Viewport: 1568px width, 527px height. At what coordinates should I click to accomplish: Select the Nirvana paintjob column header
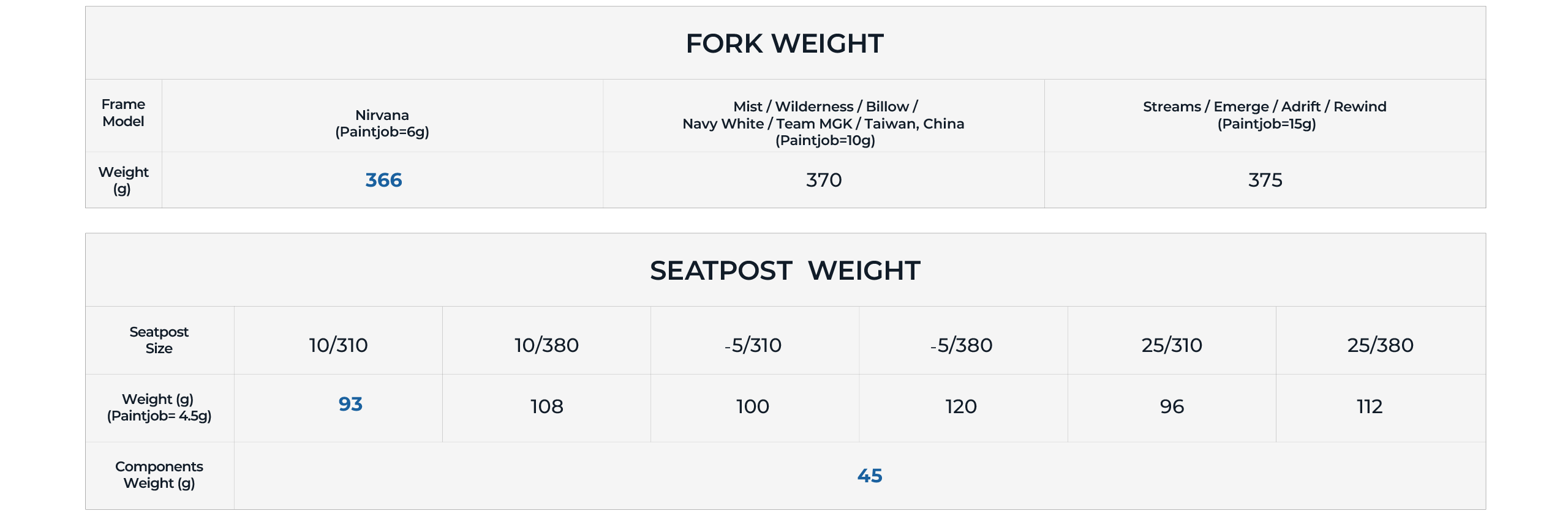[382, 123]
